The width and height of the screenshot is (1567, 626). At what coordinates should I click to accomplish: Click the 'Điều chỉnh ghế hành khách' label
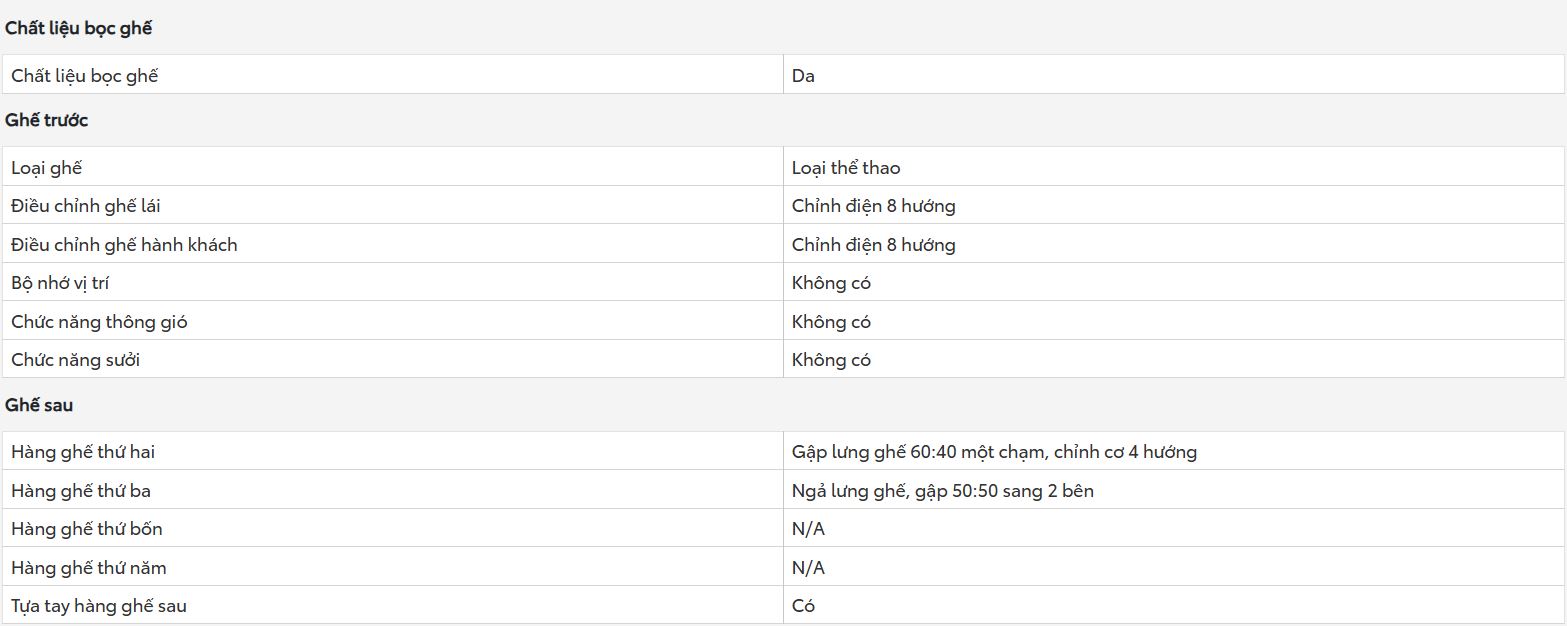tap(124, 244)
